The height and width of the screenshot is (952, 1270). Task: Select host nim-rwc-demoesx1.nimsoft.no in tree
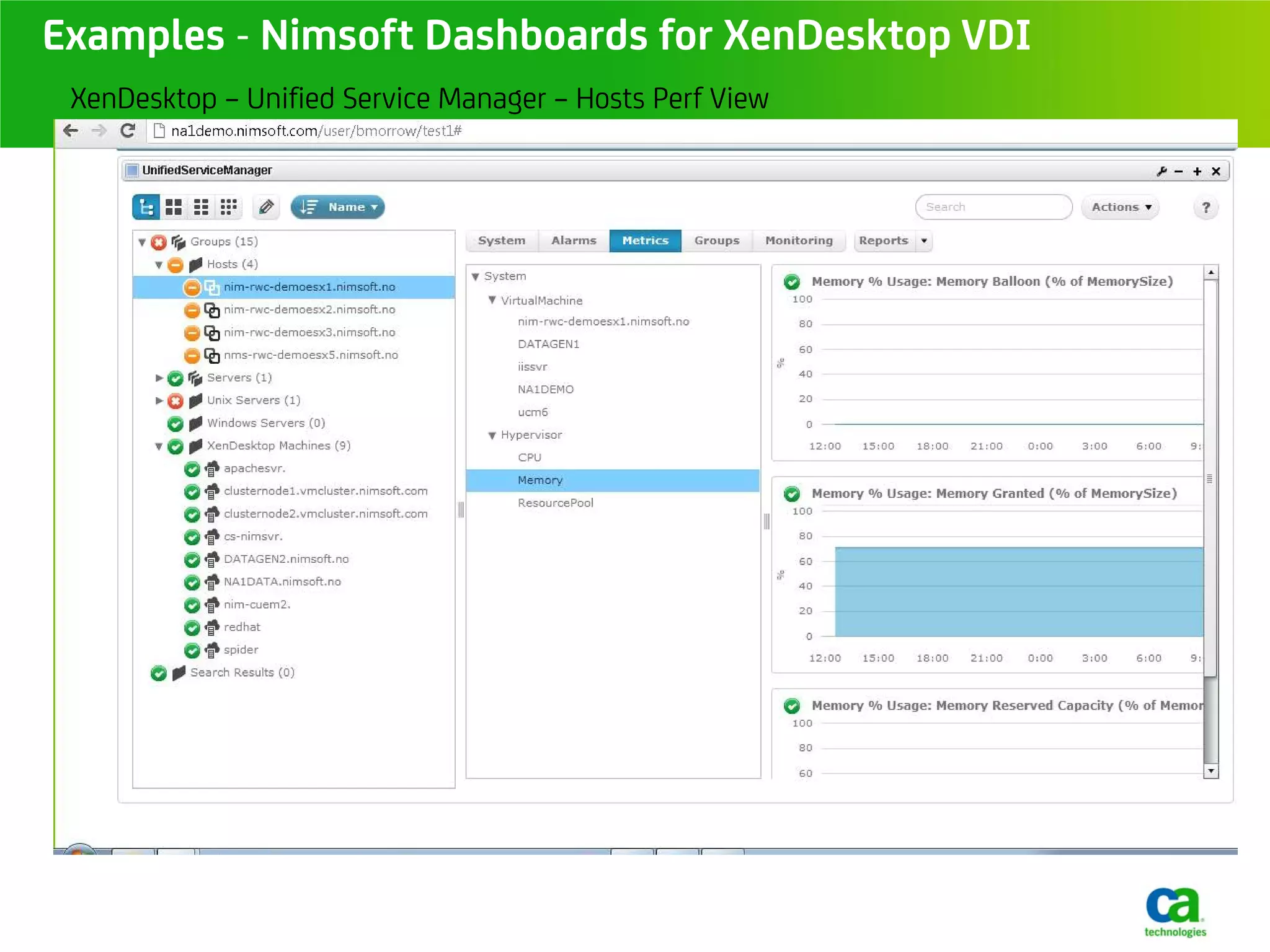click(294, 287)
